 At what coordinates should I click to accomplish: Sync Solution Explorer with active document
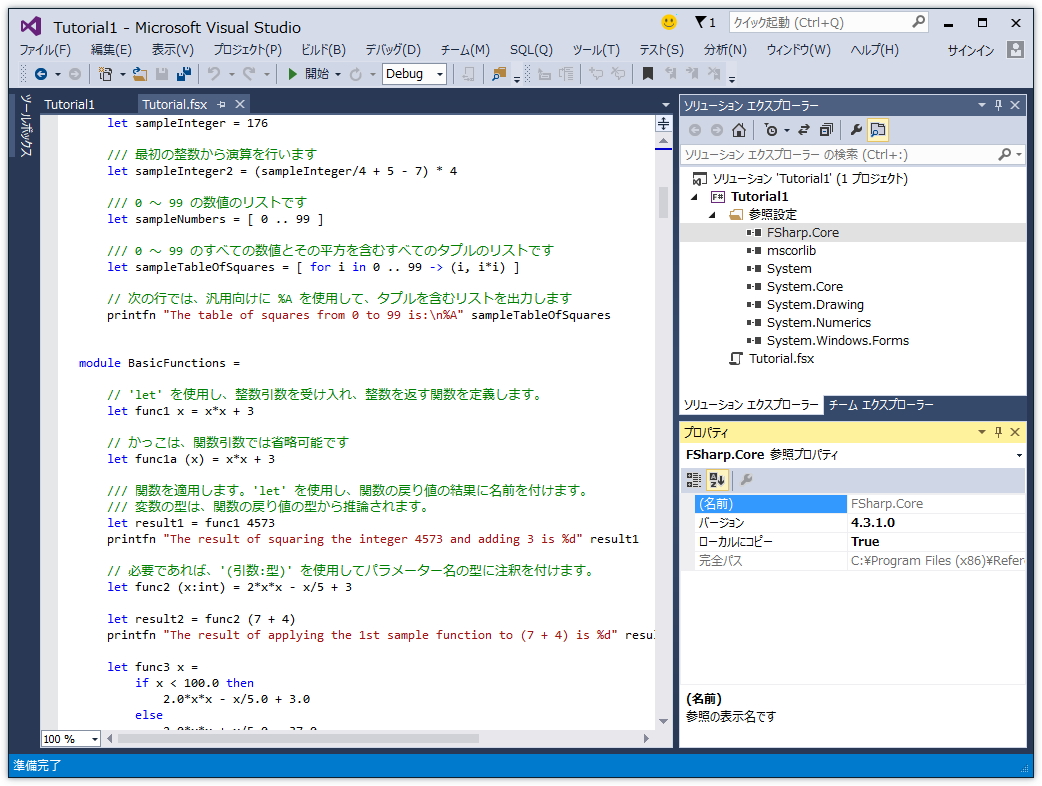pos(803,128)
